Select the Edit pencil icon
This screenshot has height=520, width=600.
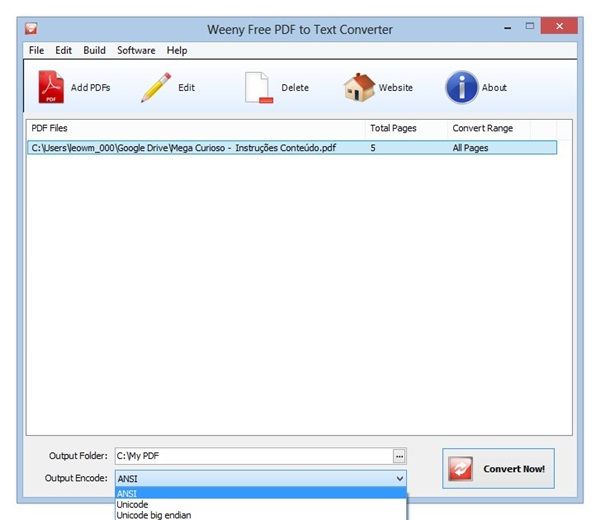(x=156, y=87)
